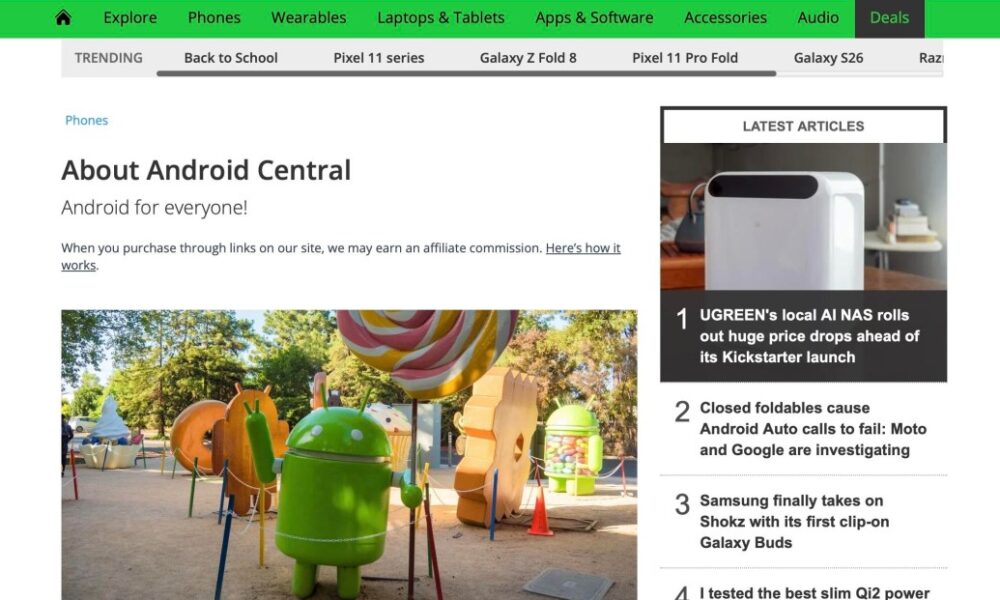Screen dimensions: 1000x600
Task: Open the closed foldables Android Auto article
Action: 813,428
